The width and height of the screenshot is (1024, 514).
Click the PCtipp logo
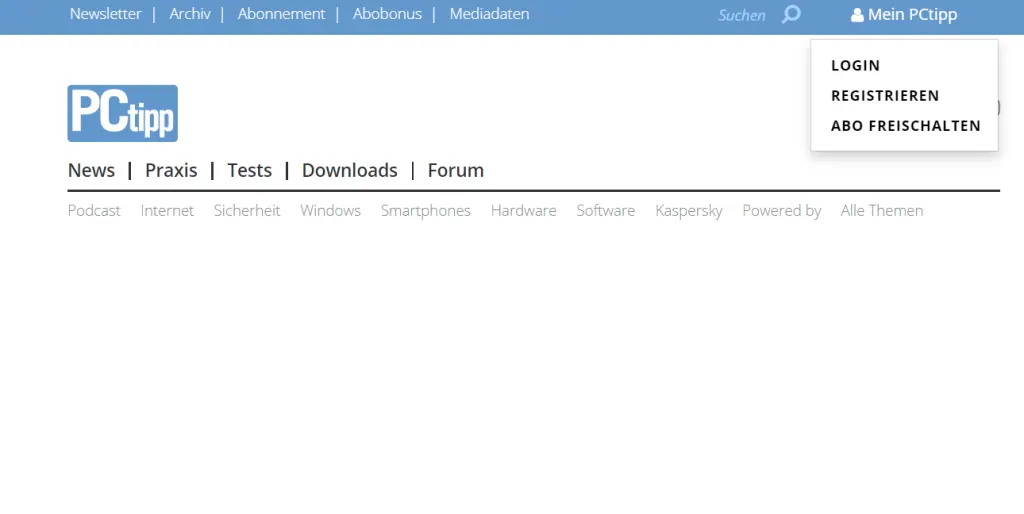[x=122, y=113]
